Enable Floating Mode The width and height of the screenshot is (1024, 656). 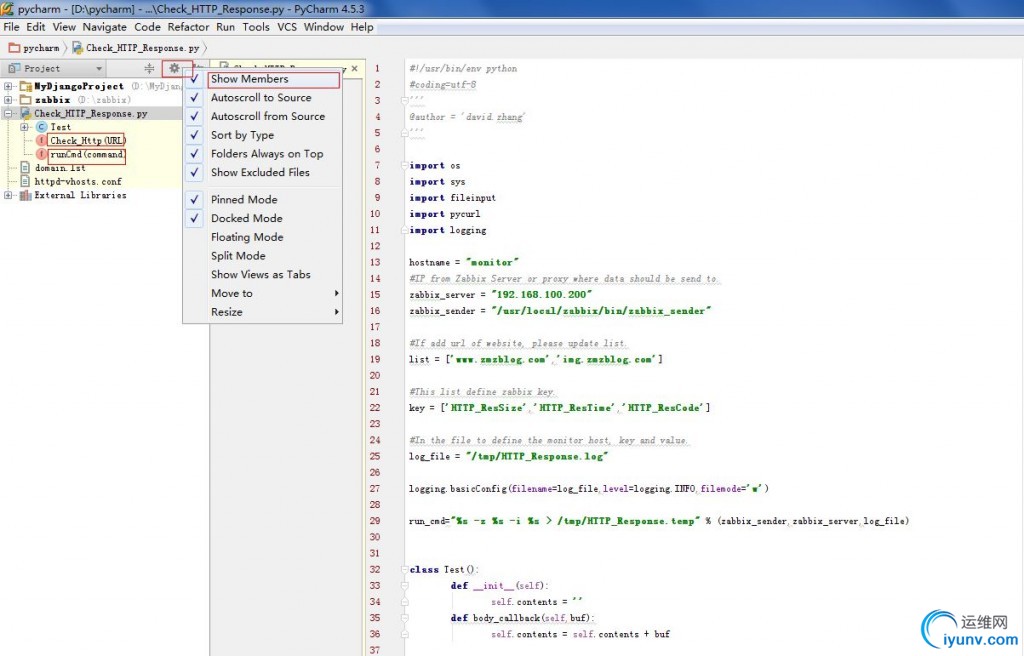tap(262, 237)
